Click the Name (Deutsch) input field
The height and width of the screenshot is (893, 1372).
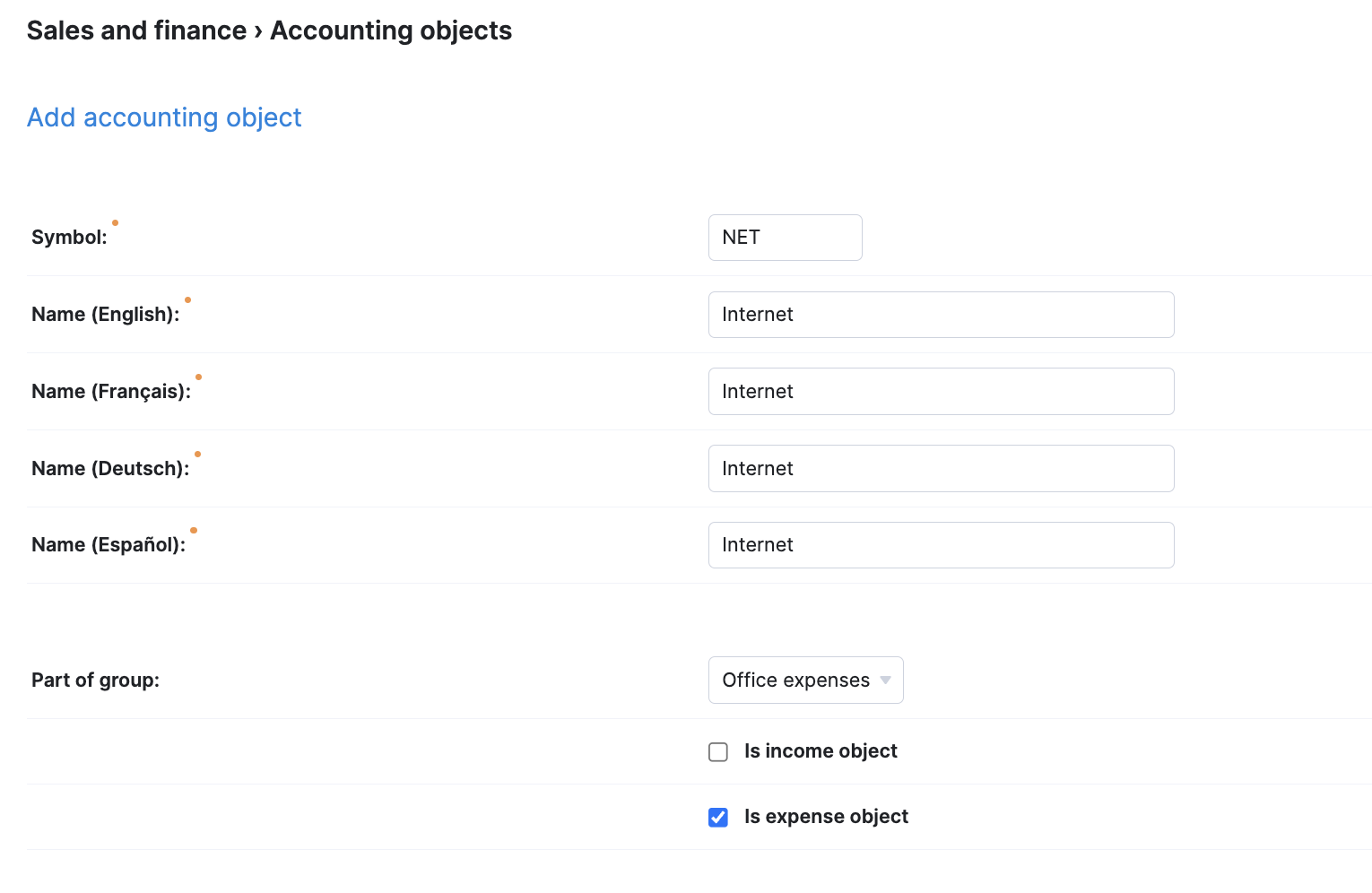pyautogui.click(x=941, y=469)
